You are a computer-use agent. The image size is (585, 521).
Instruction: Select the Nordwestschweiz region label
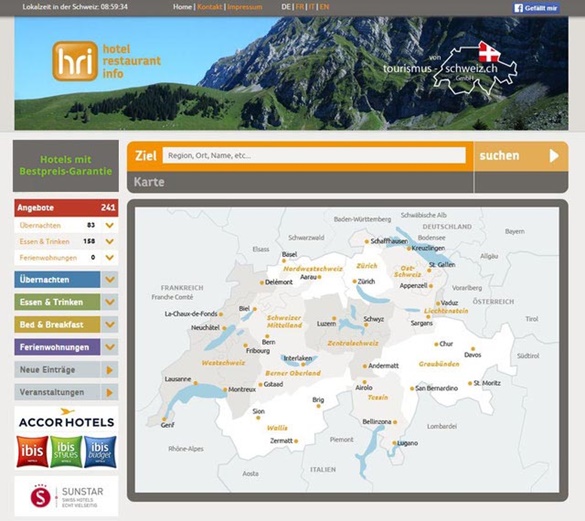coord(313,269)
